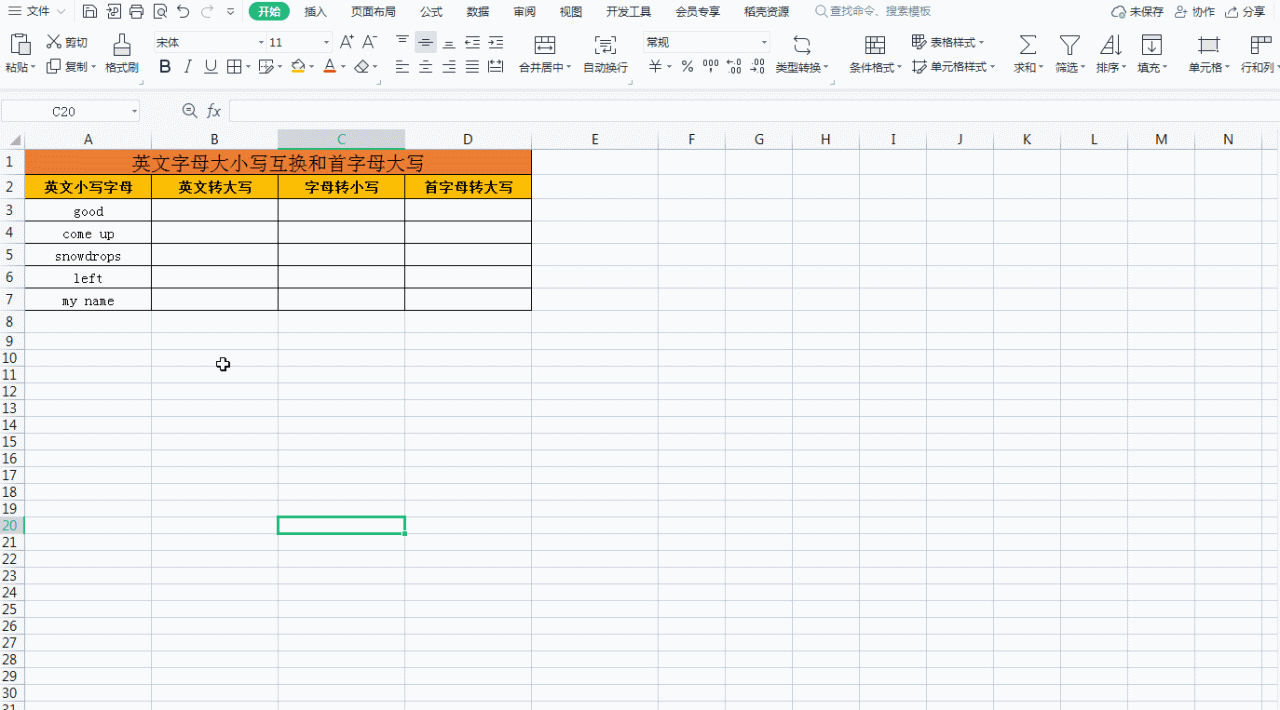Switch to the 页面布局 tab

point(373,12)
